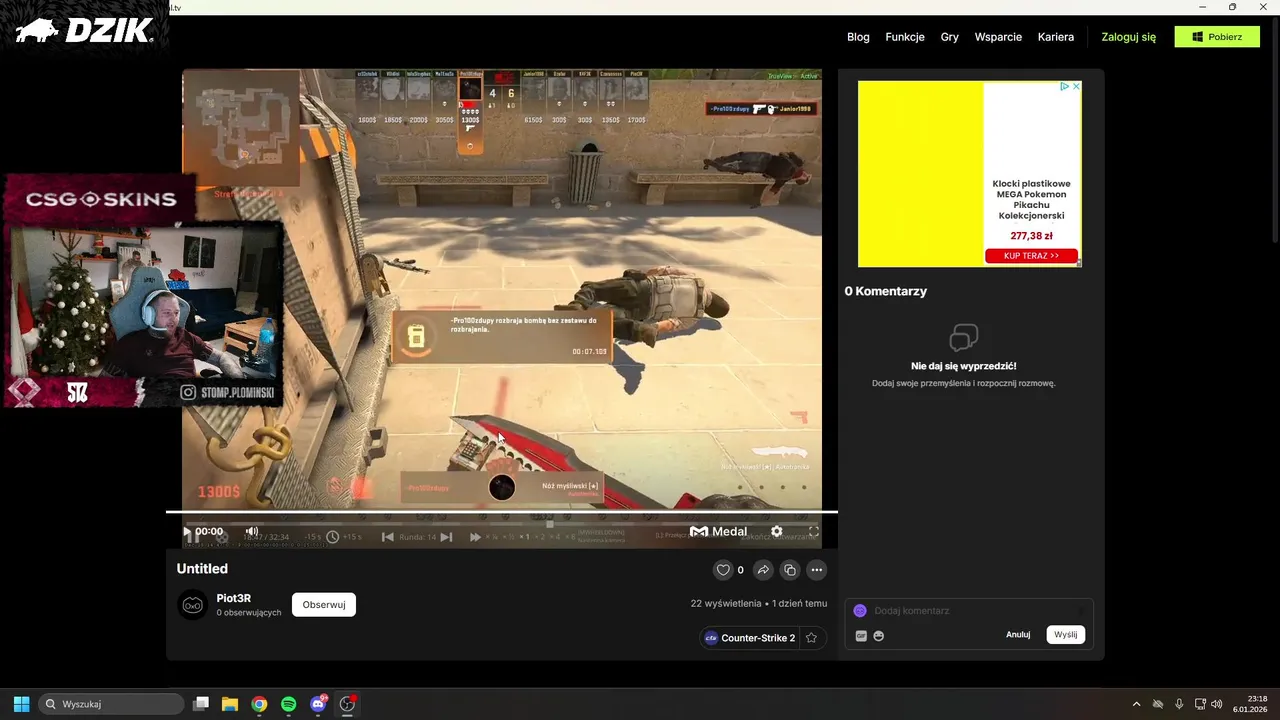Close the ad with the X icon

(x=1076, y=86)
